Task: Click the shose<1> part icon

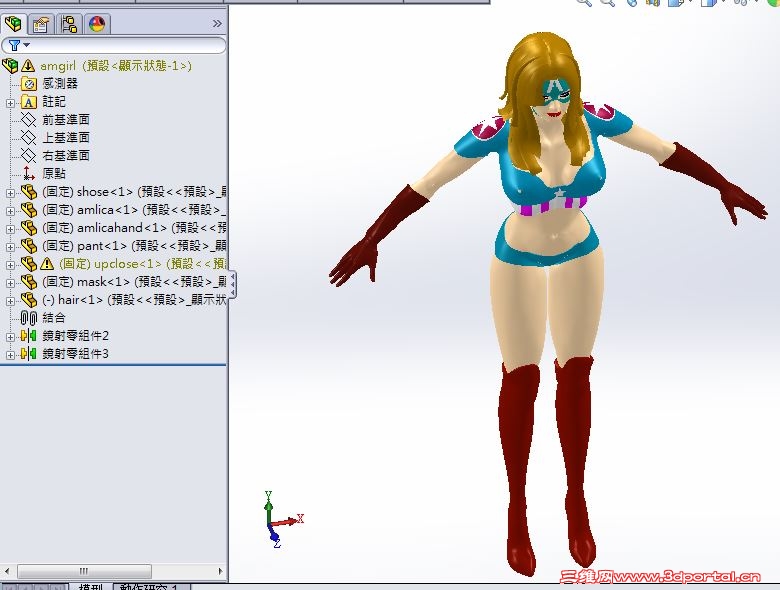Action: (x=29, y=192)
